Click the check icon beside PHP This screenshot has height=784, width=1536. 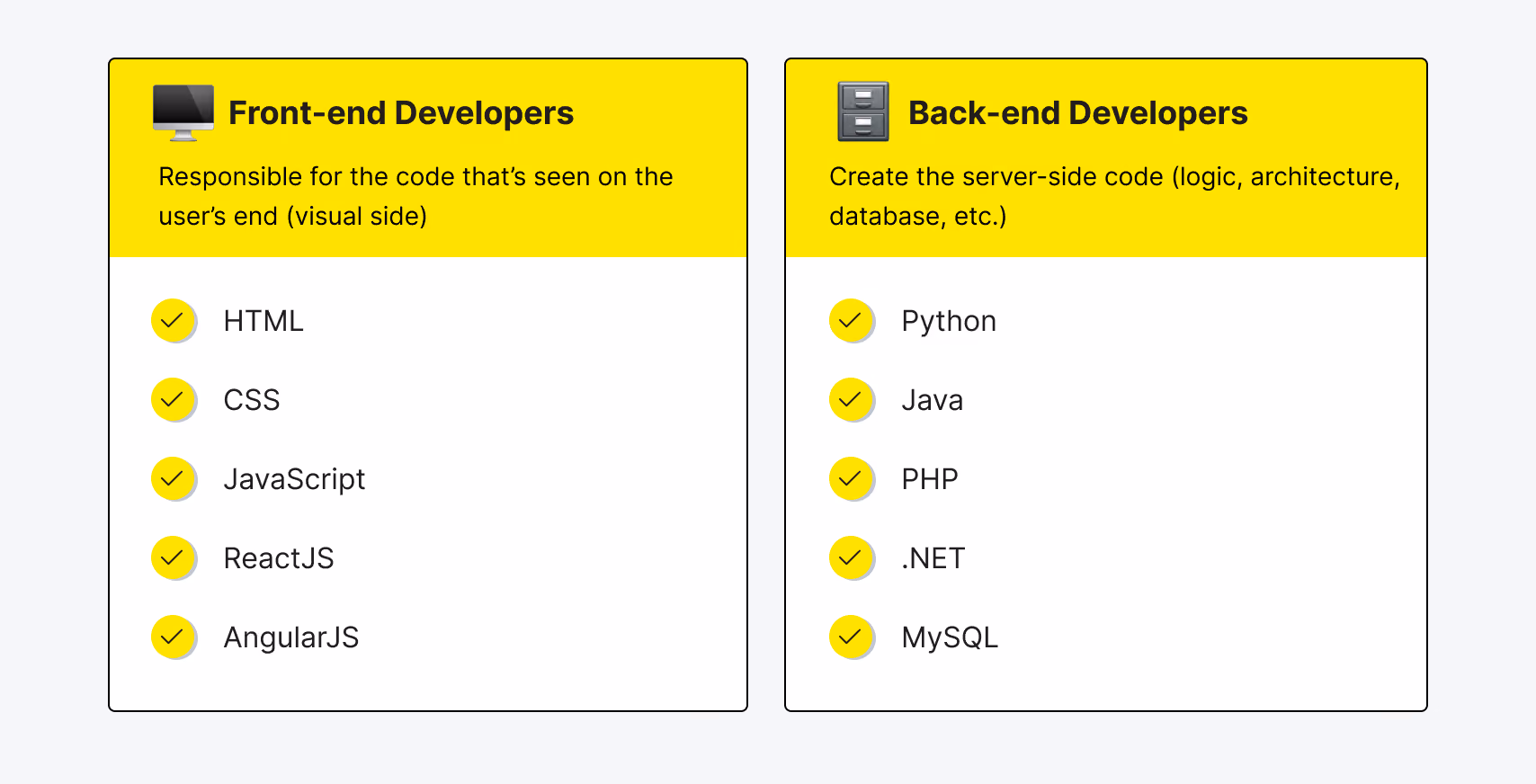(x=852, y=479)
